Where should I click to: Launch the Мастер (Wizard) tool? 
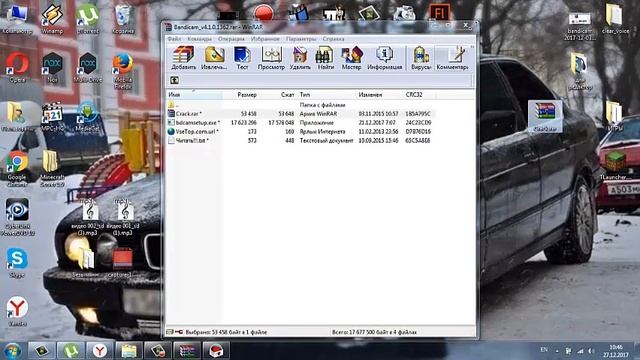351,58
